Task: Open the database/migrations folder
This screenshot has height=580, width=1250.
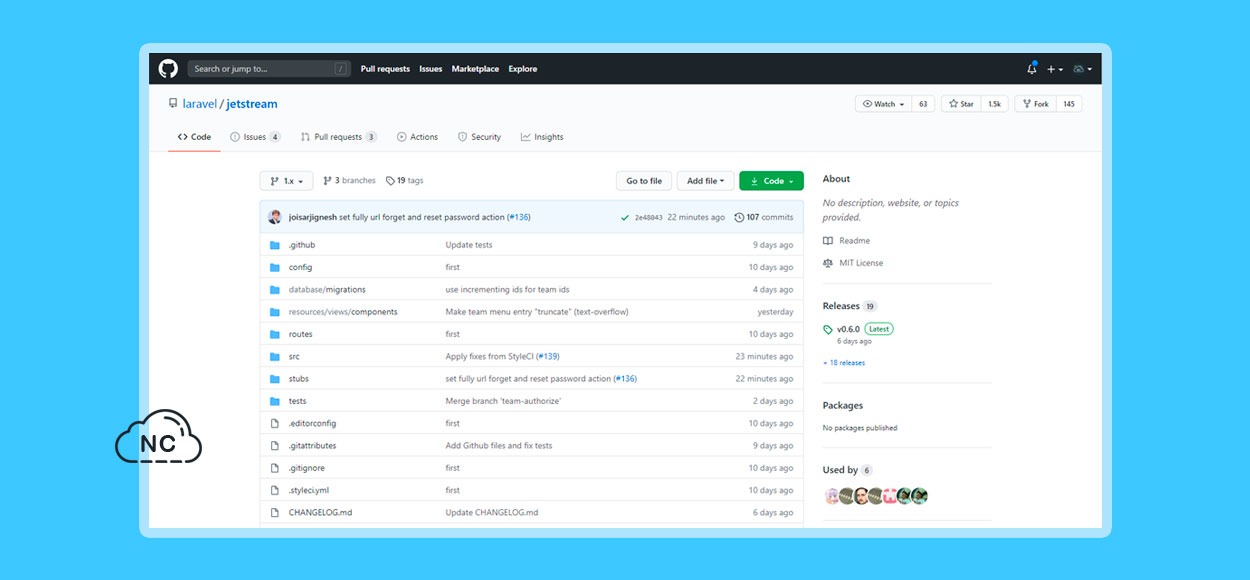Action: (327, 290)
